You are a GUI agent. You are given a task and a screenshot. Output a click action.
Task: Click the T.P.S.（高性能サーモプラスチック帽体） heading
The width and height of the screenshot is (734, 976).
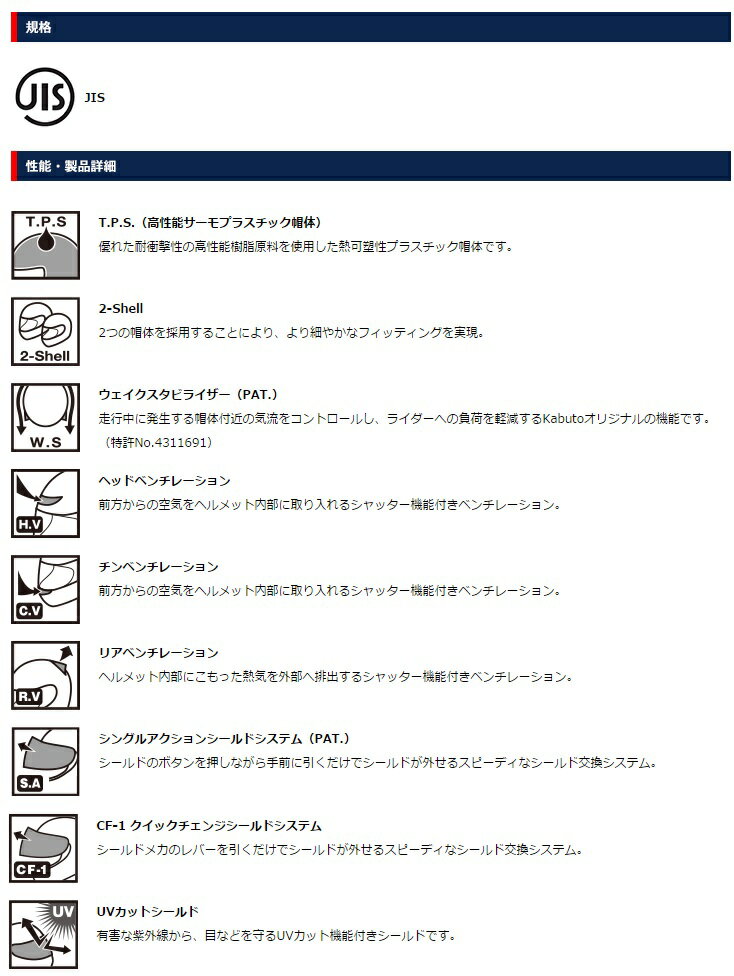210,222
